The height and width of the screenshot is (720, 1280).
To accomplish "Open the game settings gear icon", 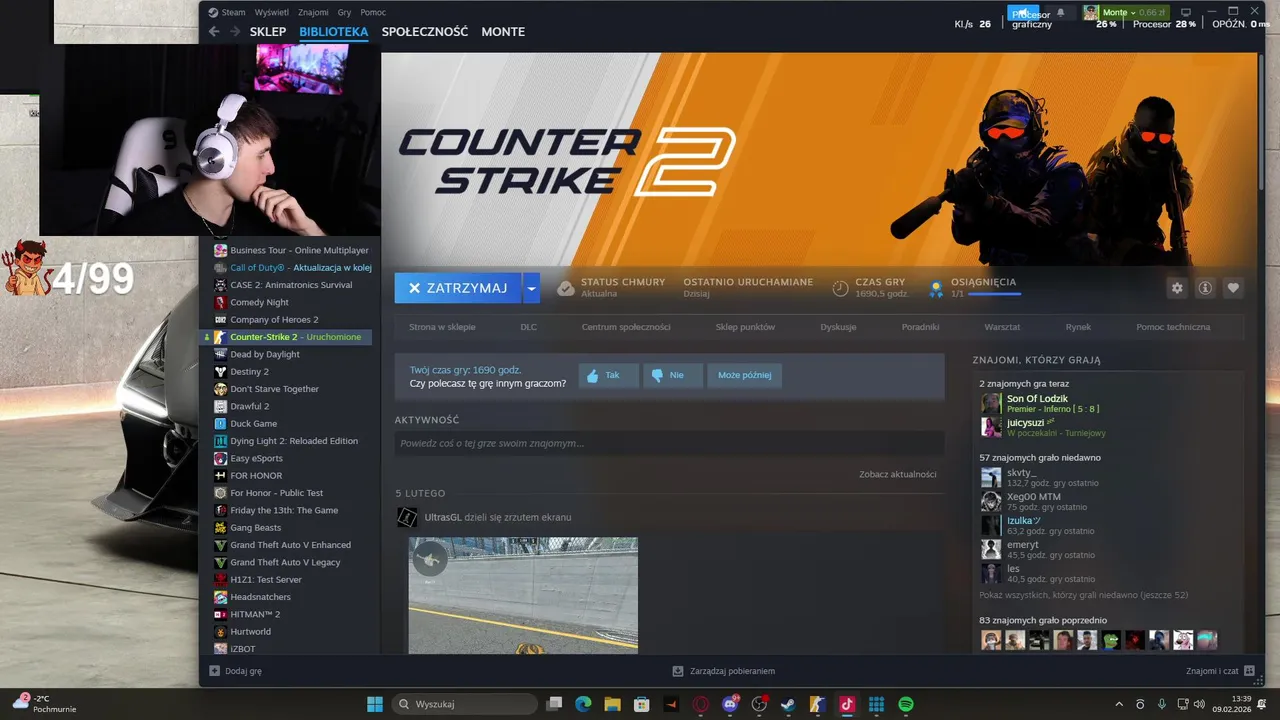I will (1177, 288).
